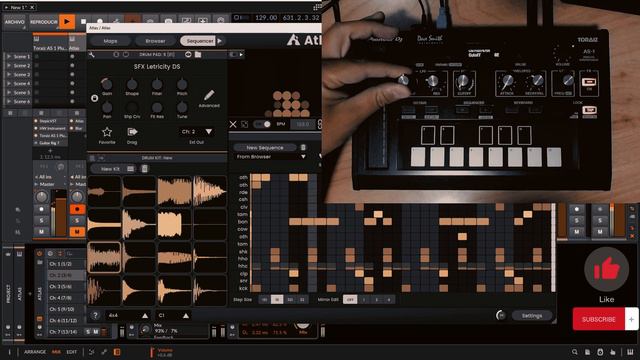The height and width of the screenshot is (360, 640).
Task: Close the sequencer with the X icon
Action: tap(233, 124)
